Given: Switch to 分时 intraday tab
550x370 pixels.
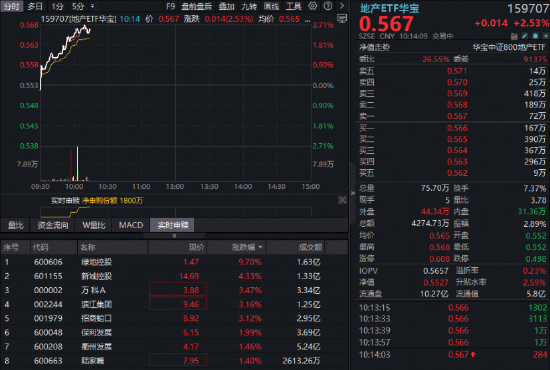Looking at the screenshot, I should [x=11, y=6].
